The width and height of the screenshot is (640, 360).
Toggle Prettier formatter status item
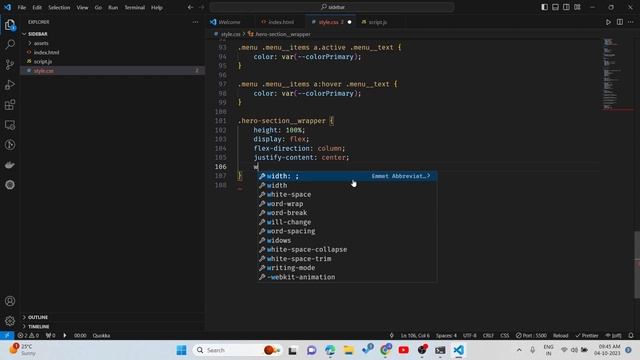587,336
